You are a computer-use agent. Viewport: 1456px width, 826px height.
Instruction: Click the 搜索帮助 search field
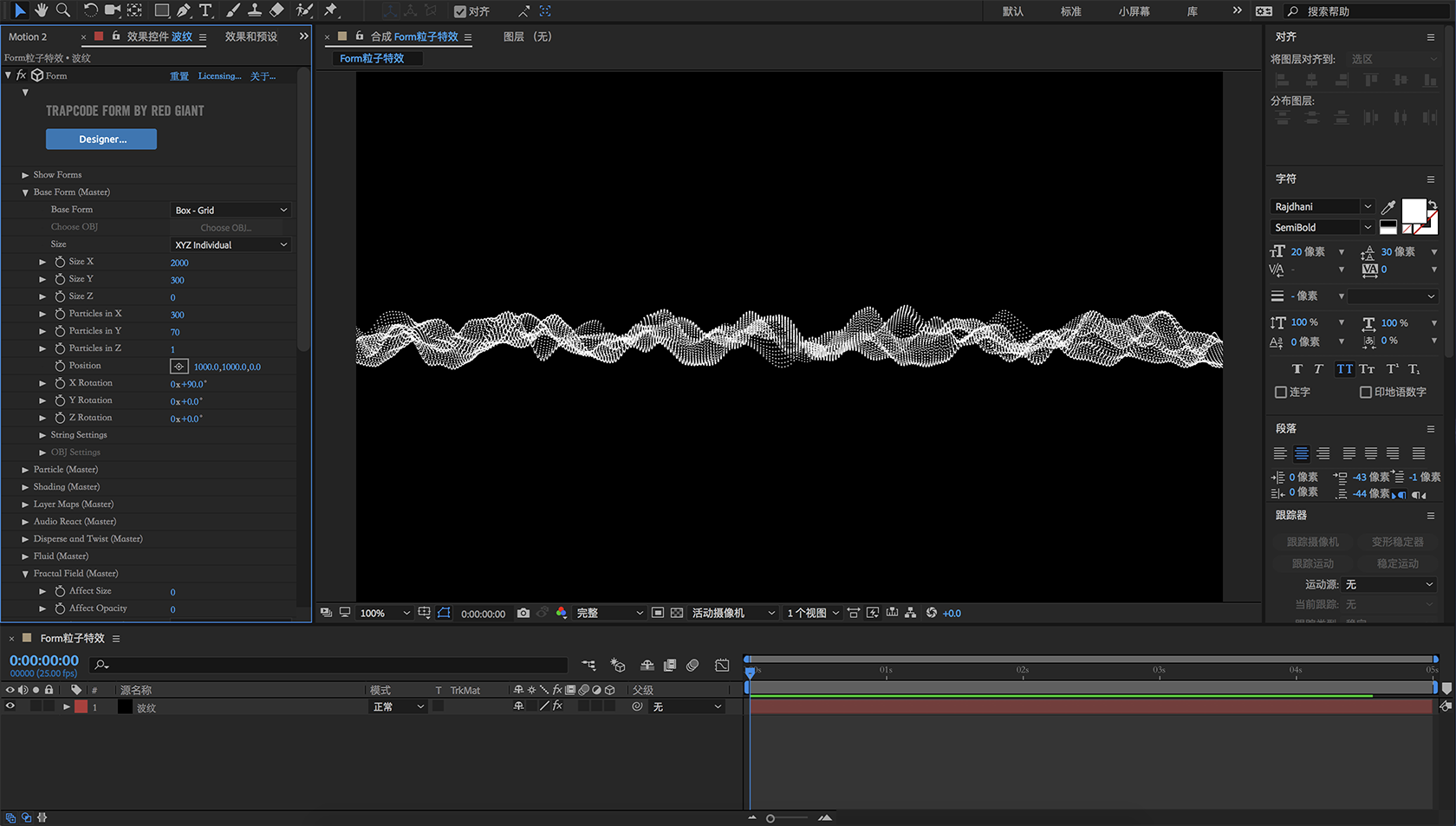(x=1367, y=11)
